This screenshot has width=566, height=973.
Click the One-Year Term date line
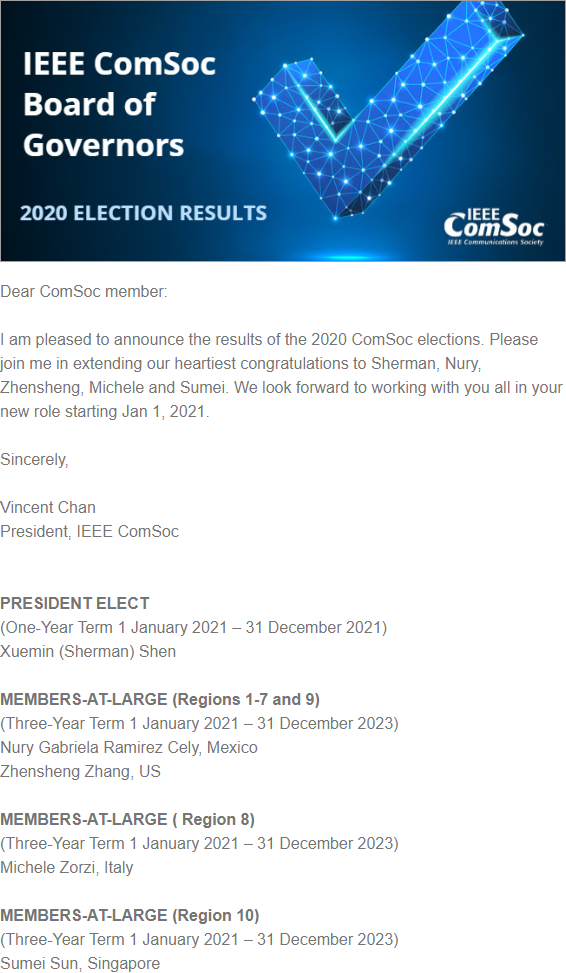[x=194, y=627]
